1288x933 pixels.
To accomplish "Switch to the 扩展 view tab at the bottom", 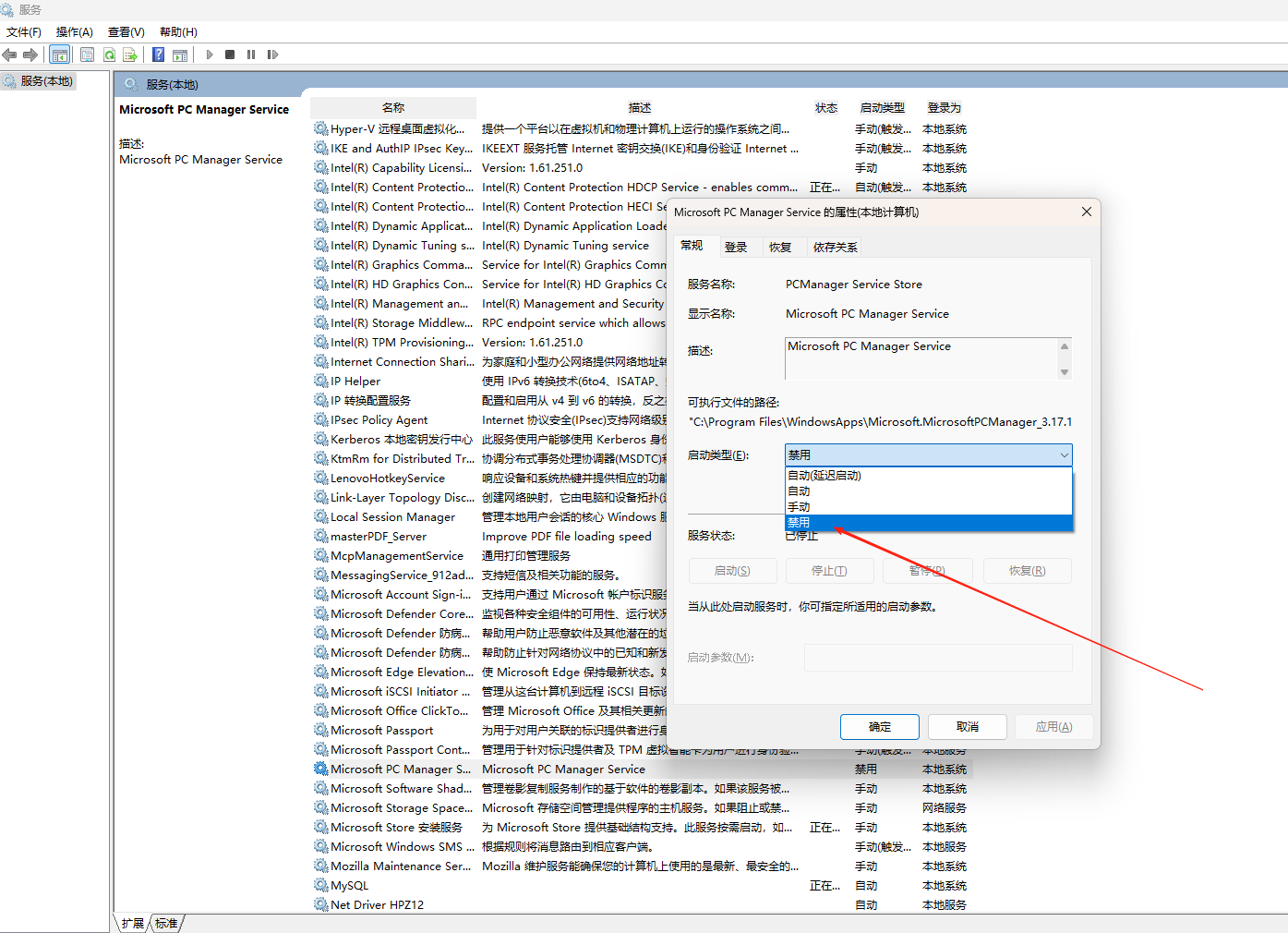I will [133, 923].
